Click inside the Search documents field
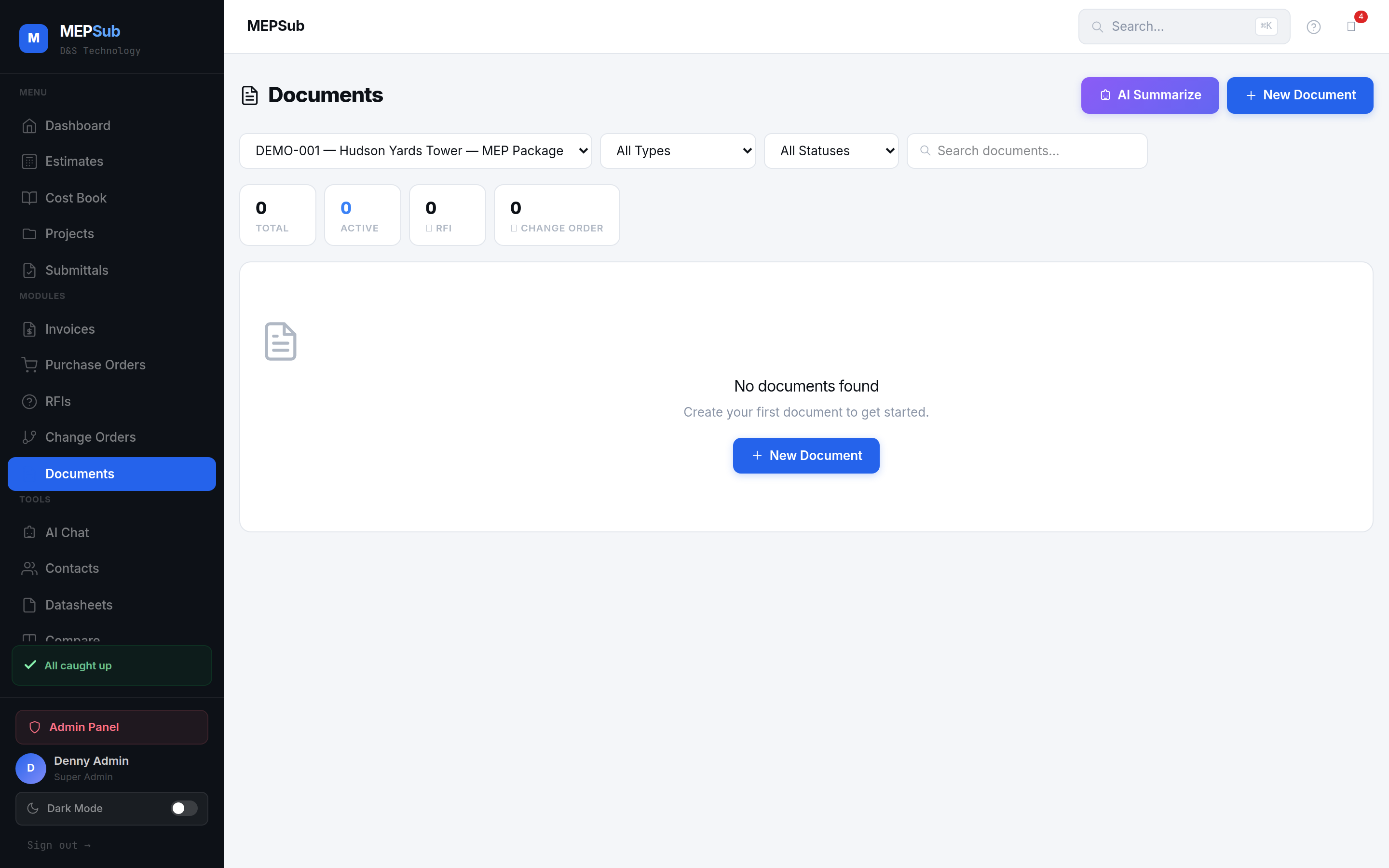The height and width of the screenshot is (868, 1389). (1026, 150)
